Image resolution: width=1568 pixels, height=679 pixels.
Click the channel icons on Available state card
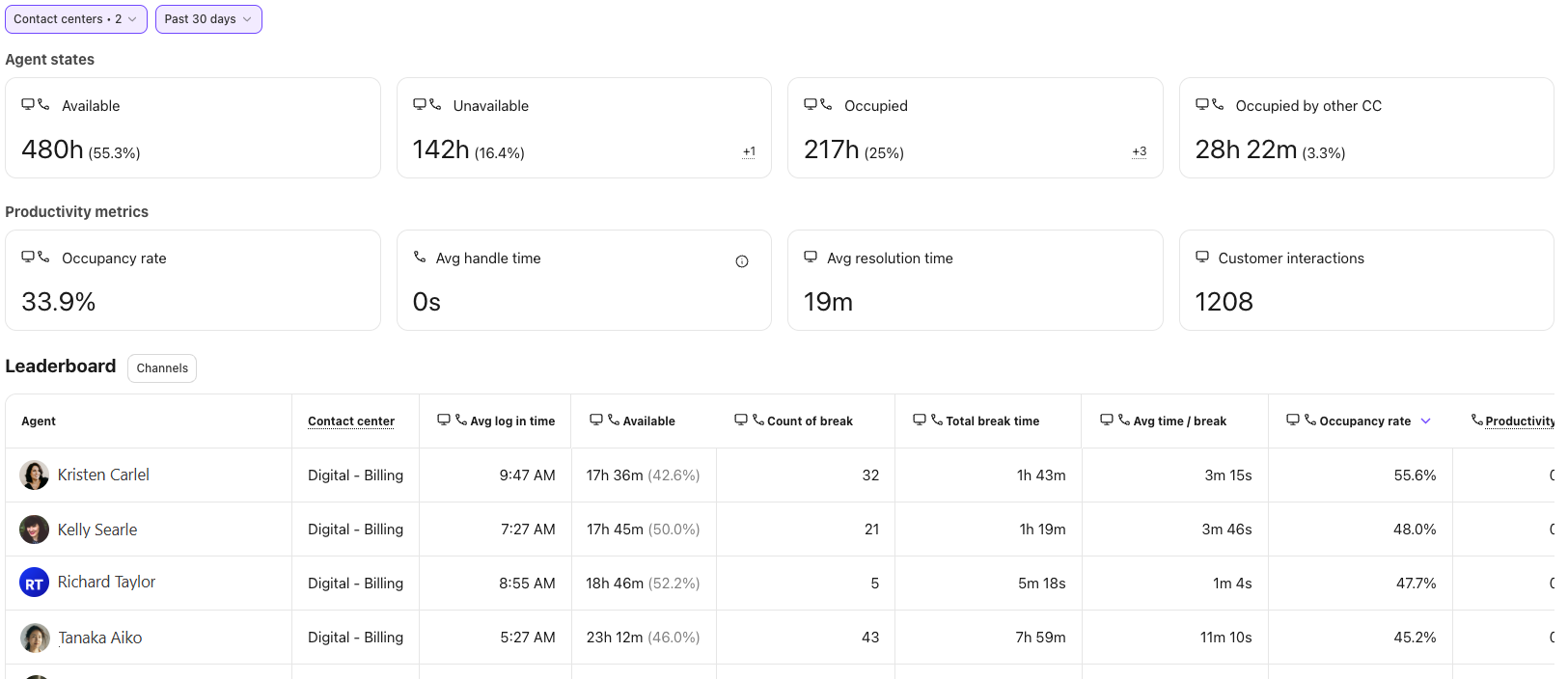tap(36, 104)
